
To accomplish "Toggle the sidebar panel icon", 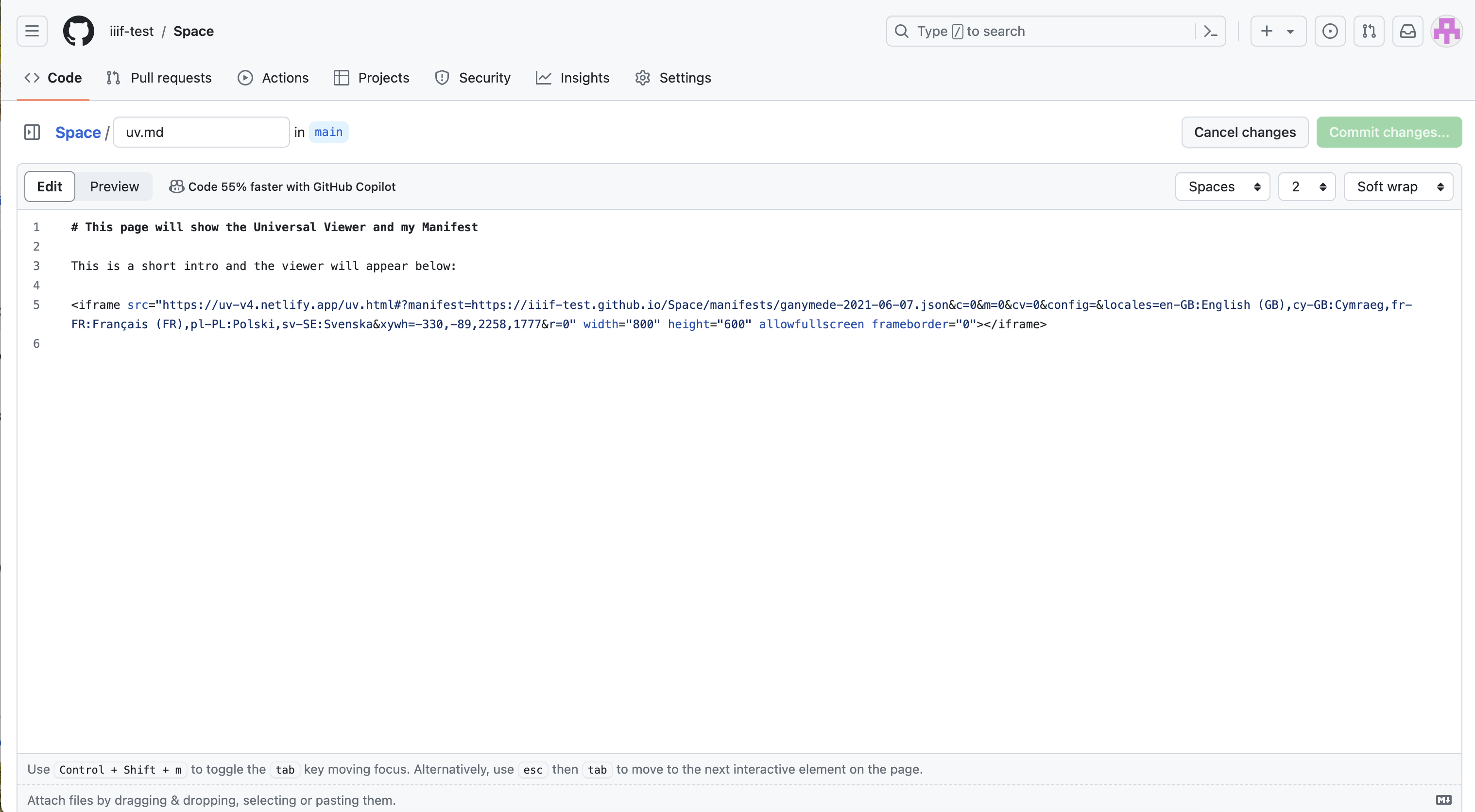I will (x=32, y=132).
